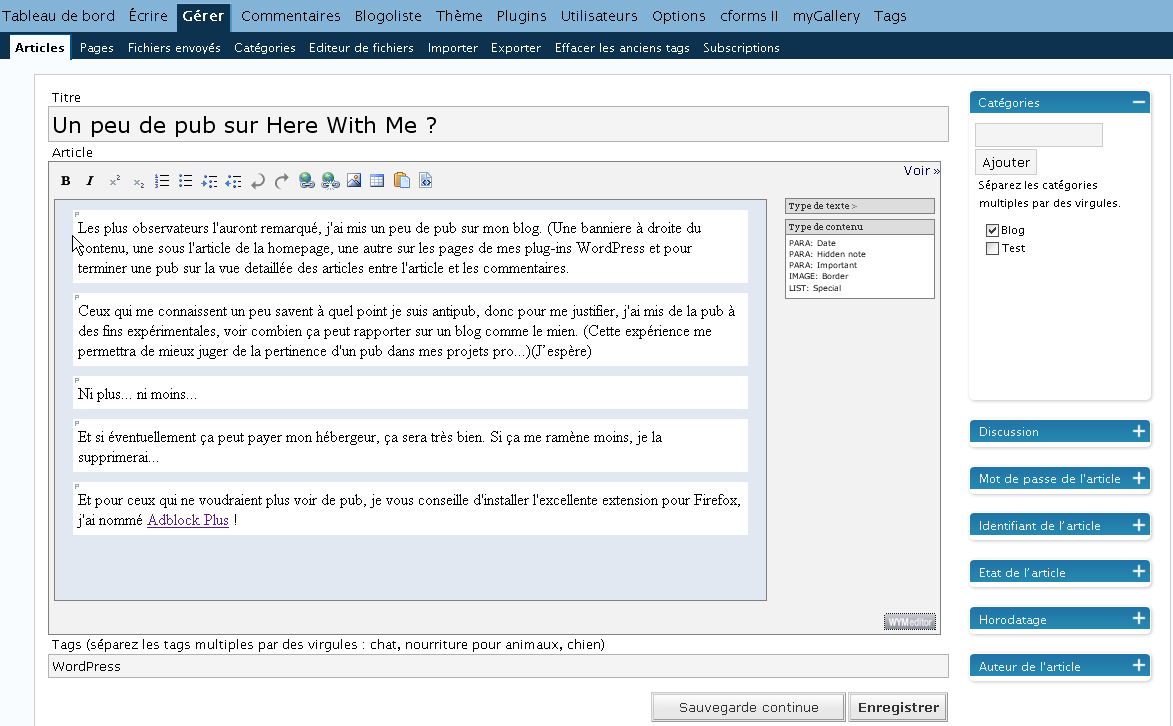This screenshot has height=726, width=1173.
Task: Expand the Discussion panel
Action: (1138, 431)
